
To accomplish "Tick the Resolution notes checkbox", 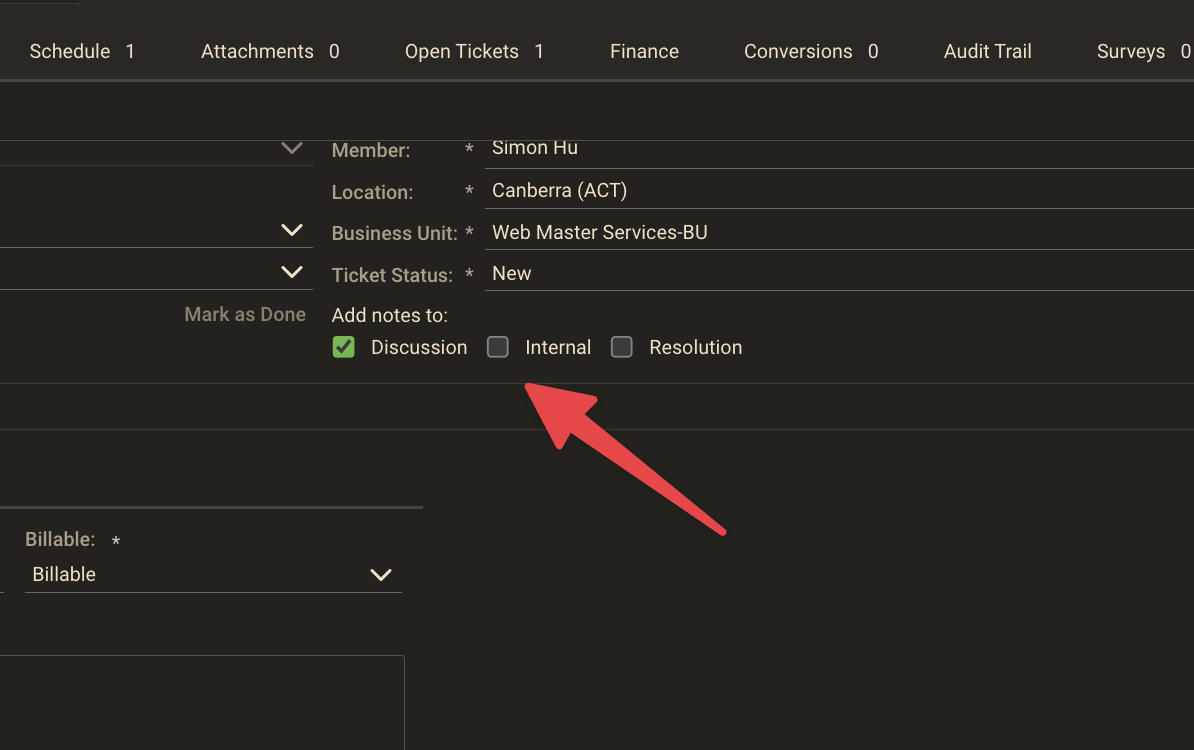I will [x=622, y=347].
